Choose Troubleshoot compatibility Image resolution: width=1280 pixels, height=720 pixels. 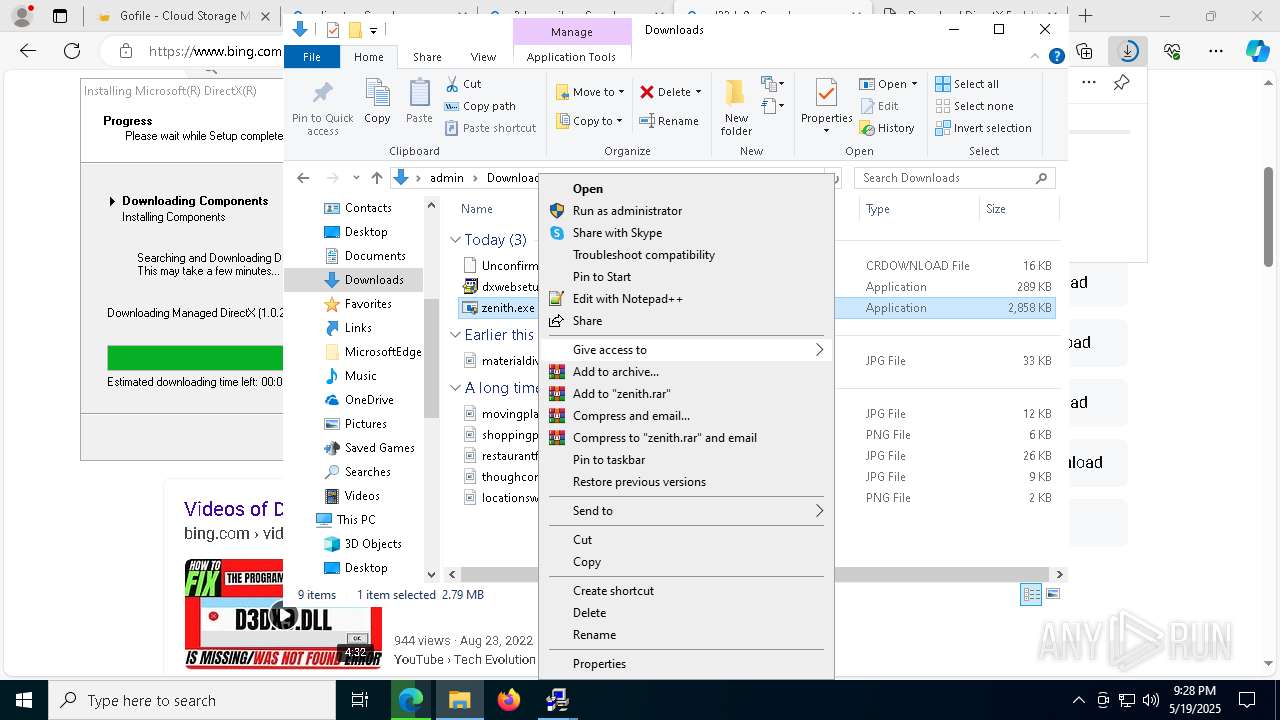(644, 255)
